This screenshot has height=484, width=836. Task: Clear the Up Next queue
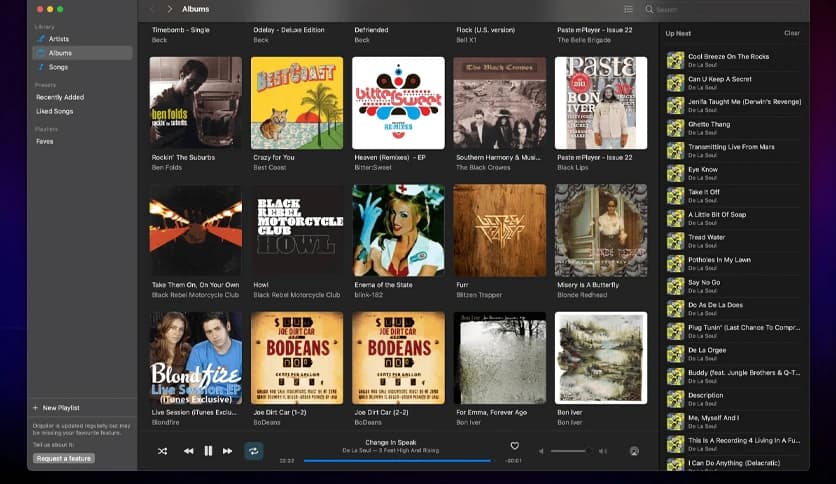coord(791,33)
